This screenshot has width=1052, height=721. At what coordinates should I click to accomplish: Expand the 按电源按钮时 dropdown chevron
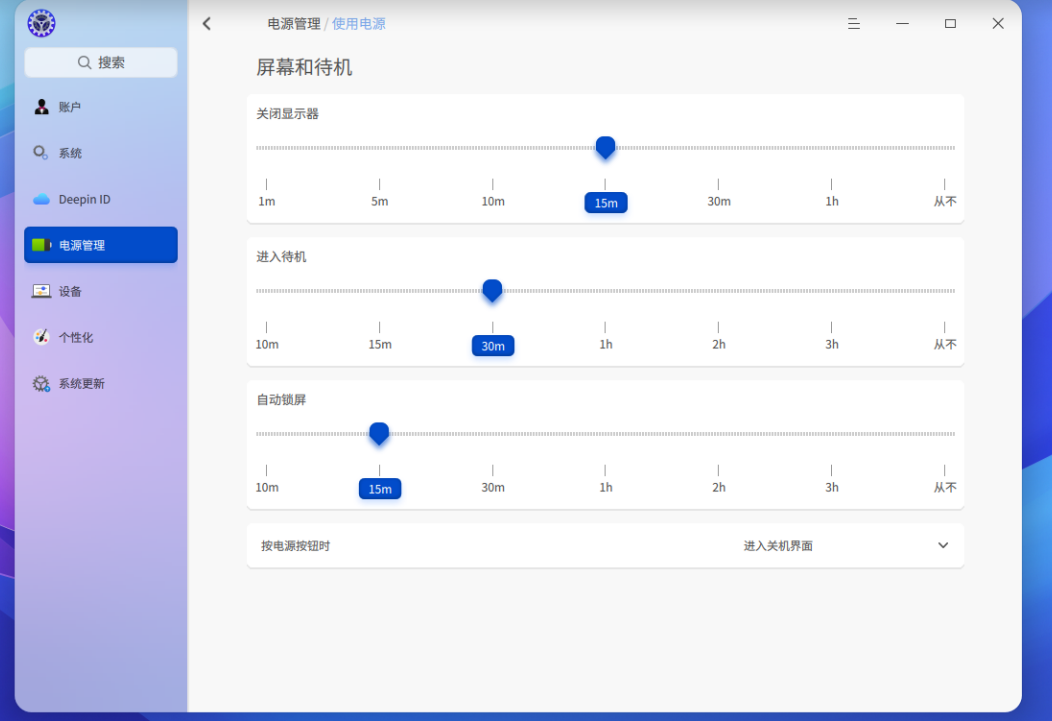tap(943, 545)
